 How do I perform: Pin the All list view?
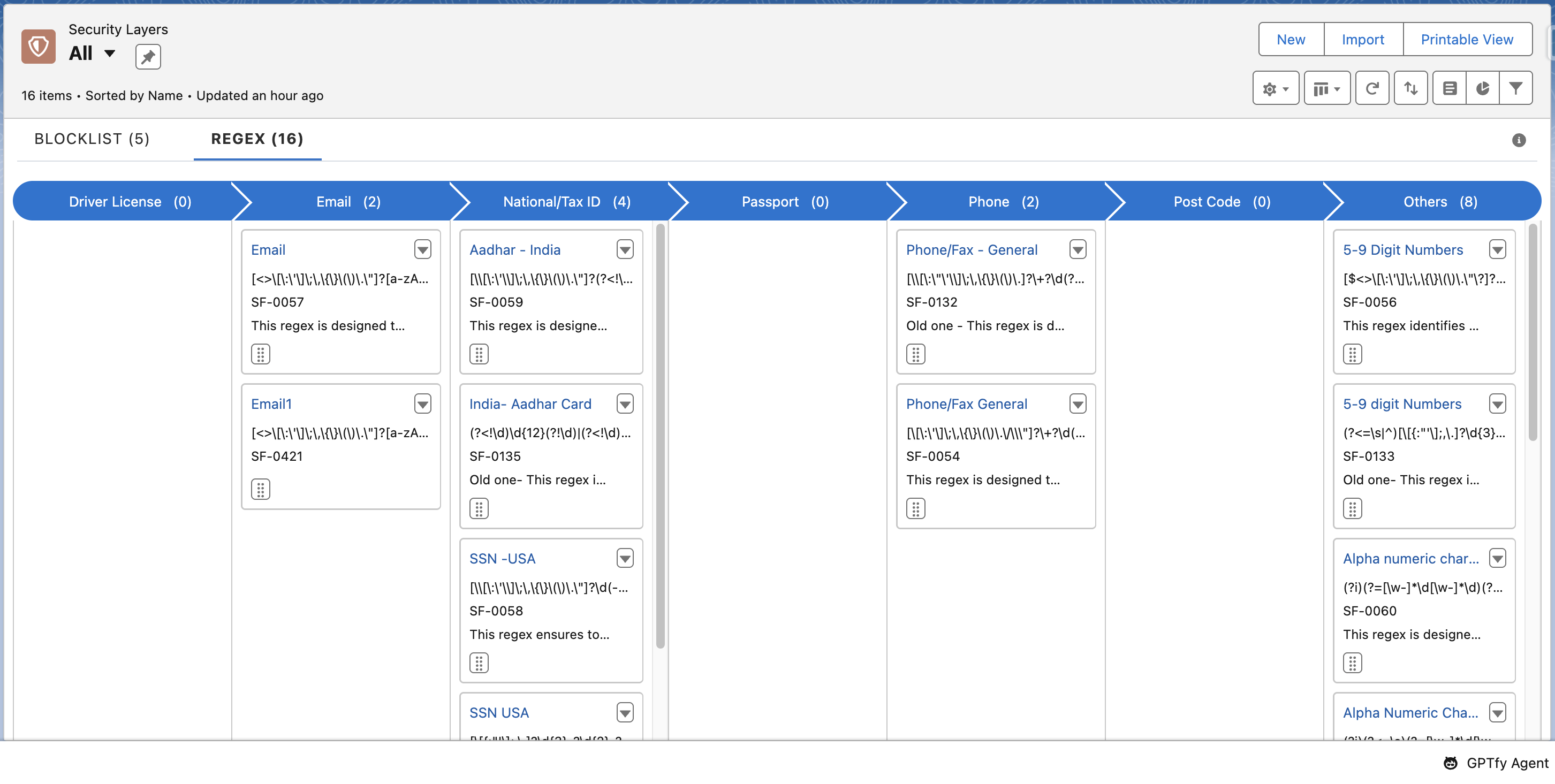click(148, 57)
